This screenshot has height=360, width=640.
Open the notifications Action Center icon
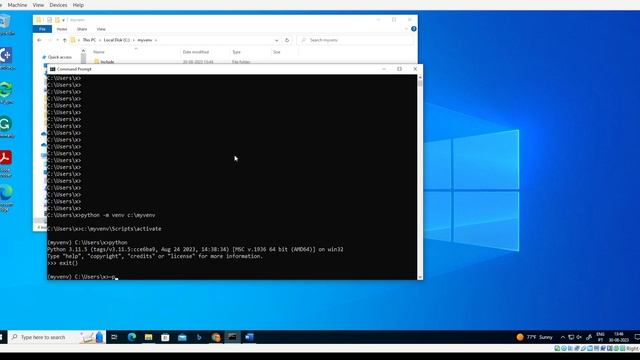(x=637, y=337)
